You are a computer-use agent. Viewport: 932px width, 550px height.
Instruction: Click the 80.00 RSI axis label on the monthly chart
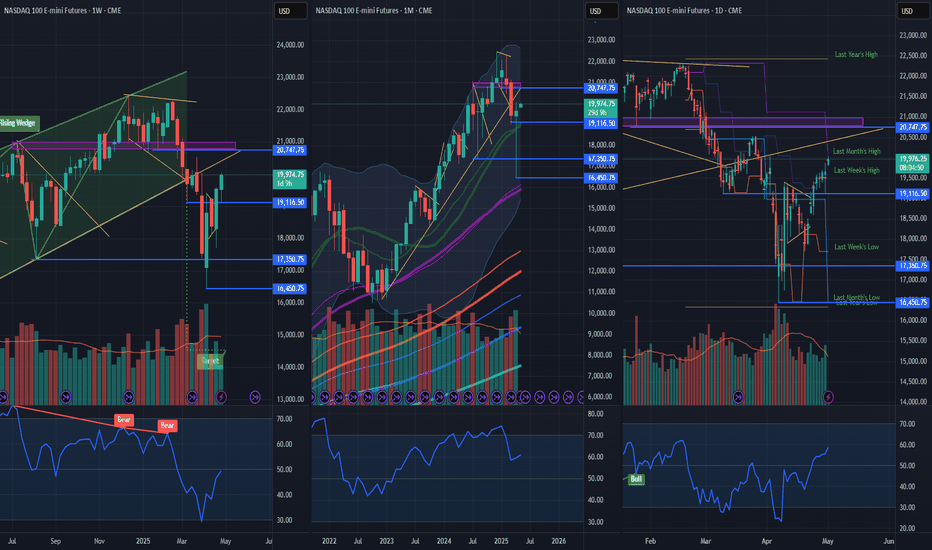(595, 413)
